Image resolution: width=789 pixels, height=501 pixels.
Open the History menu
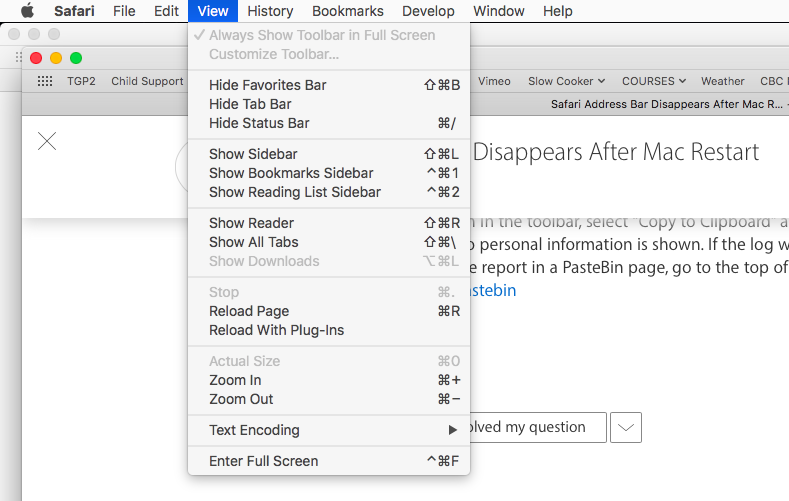tap(270, 11)
